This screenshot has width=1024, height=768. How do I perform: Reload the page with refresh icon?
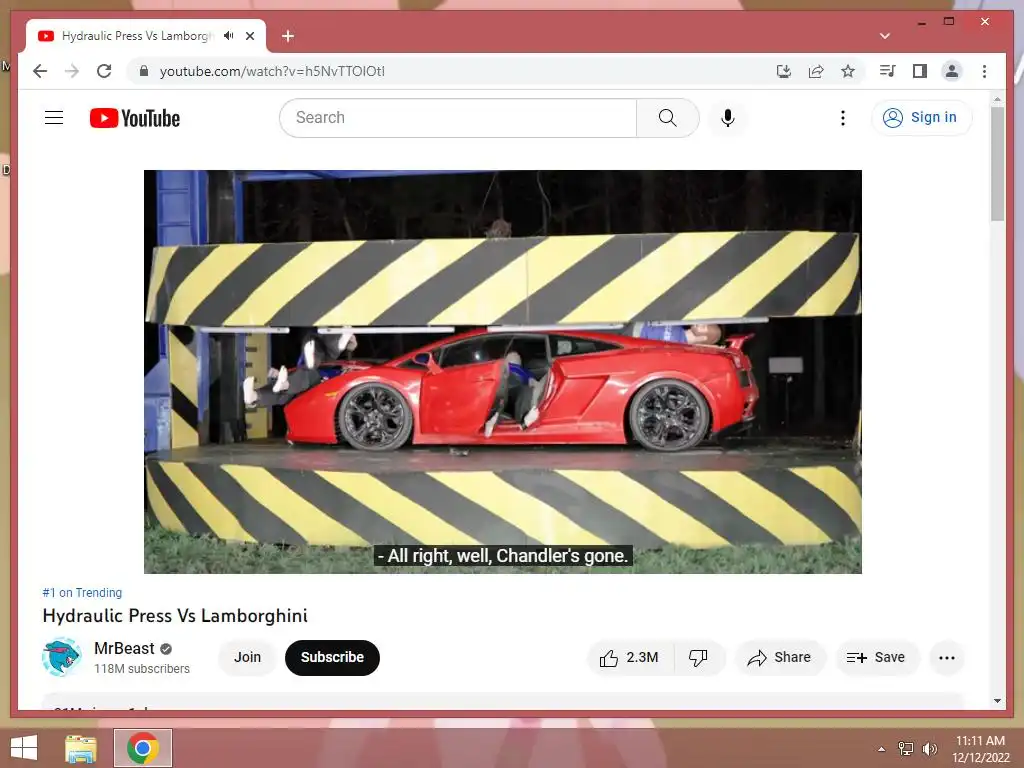point(104,71)
